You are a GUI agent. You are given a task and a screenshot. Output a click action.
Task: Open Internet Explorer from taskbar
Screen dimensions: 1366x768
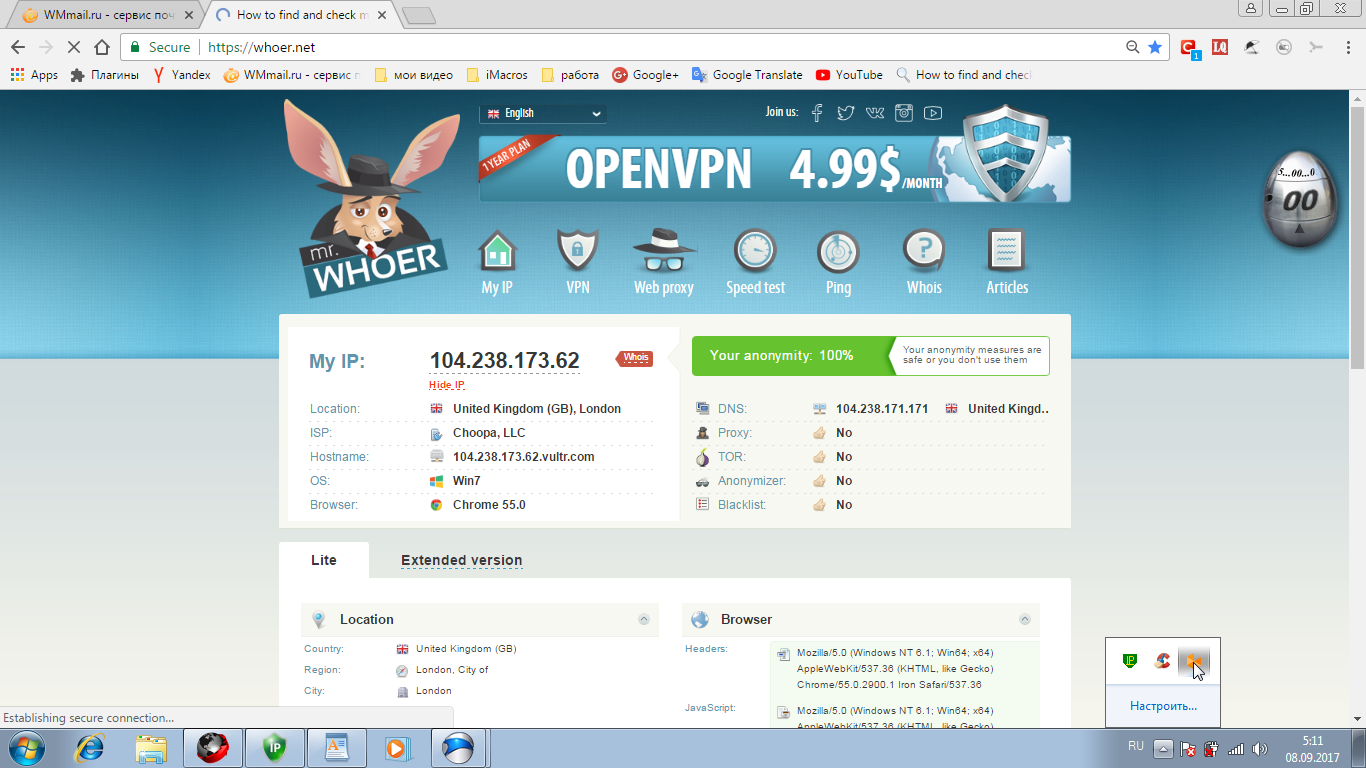tap(91, 748)
